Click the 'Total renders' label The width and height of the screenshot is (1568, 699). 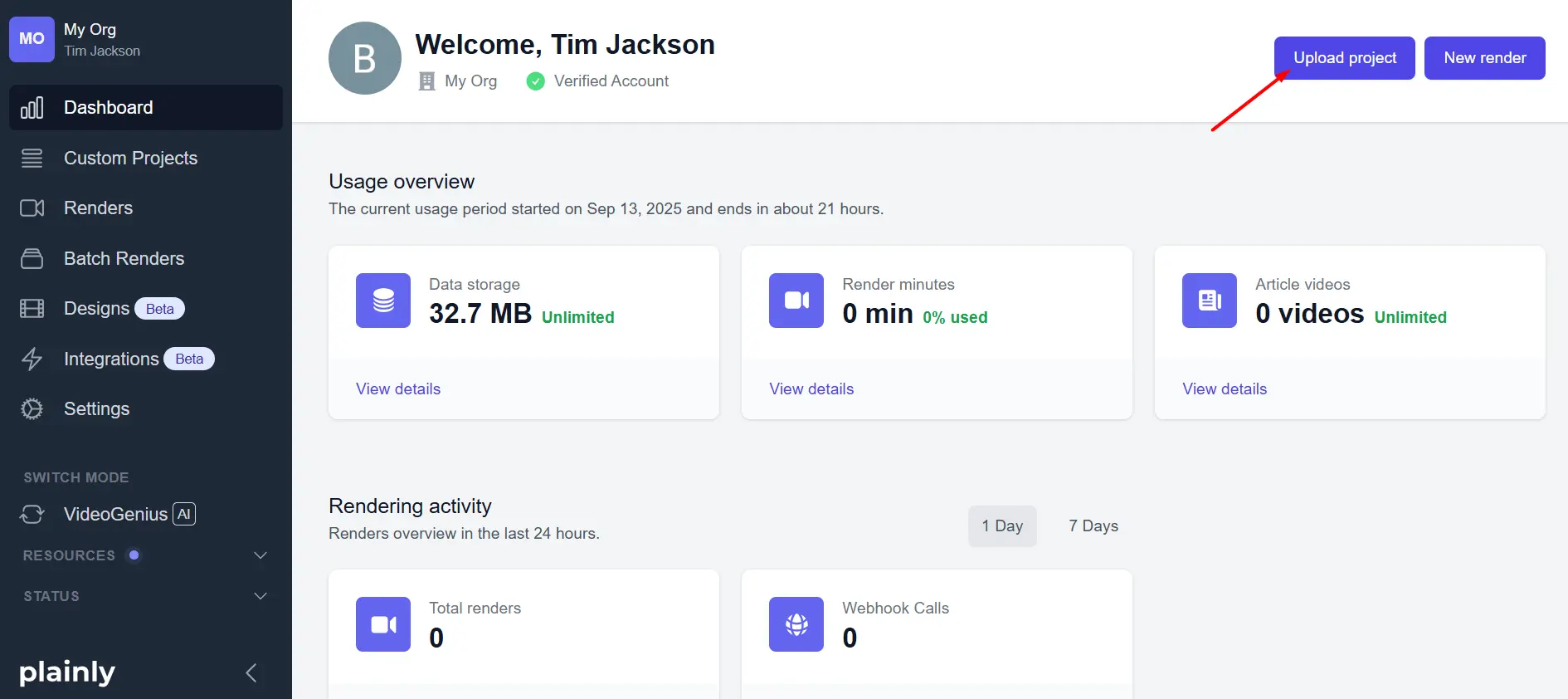pyautogui.click(x=475, y=609)
